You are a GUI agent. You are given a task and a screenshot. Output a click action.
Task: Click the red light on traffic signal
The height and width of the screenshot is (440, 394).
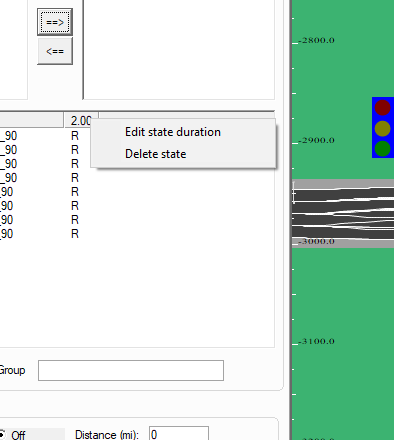point(382,108)
